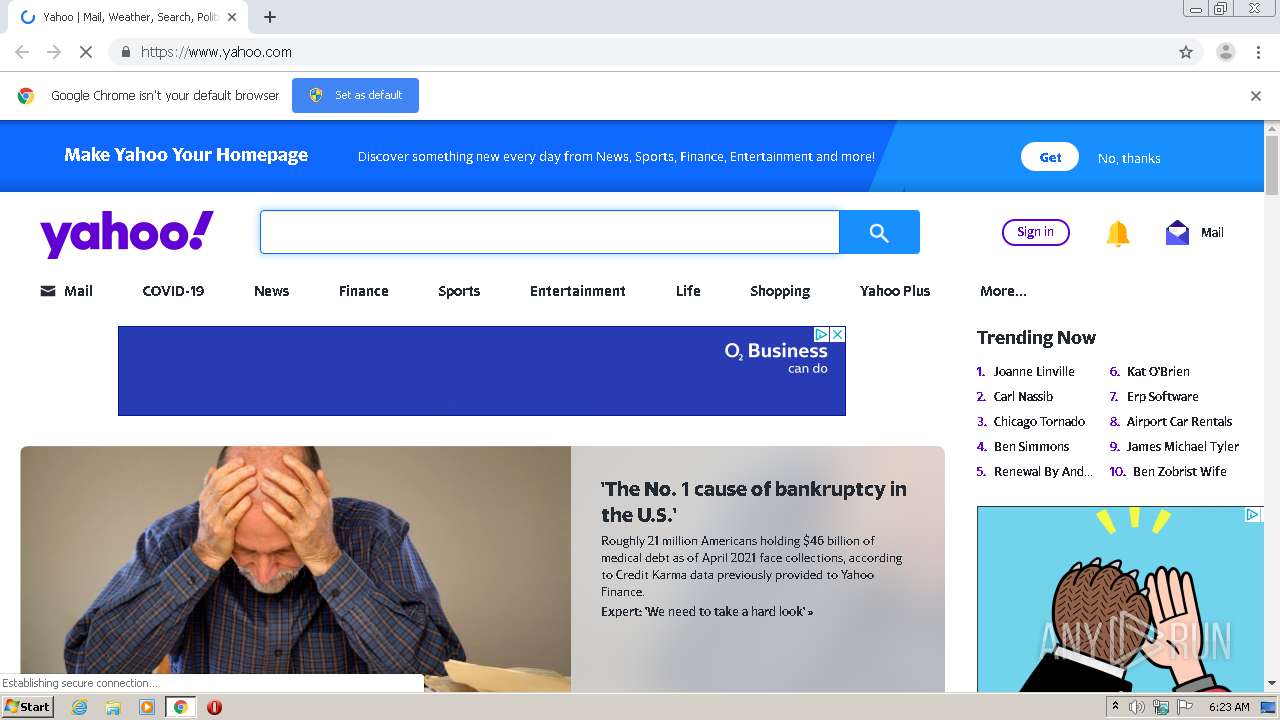Go to the Finance section
Screen dimensions: 1280x720
(x=363, y=291)
